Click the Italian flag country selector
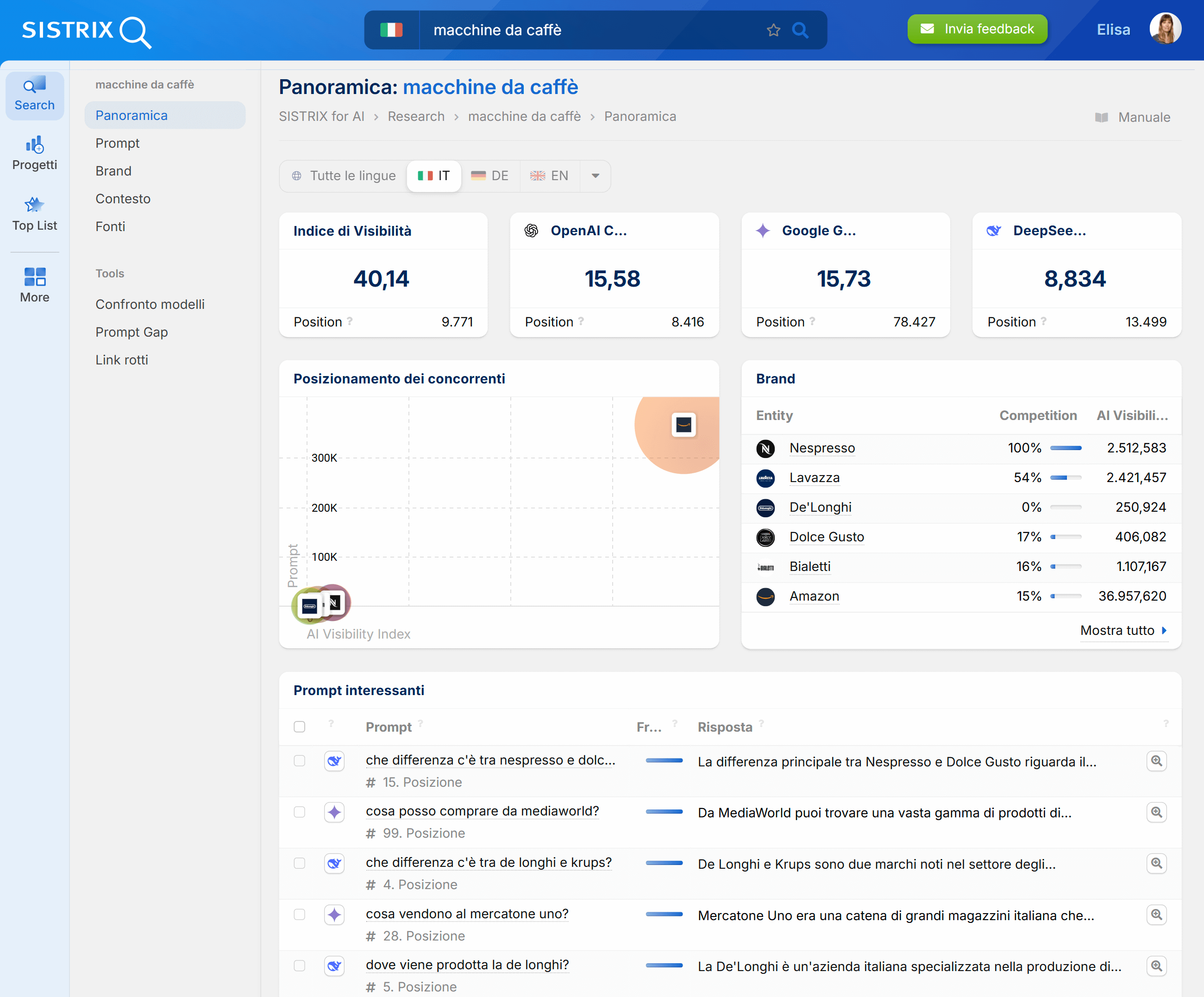 (392, 30)
